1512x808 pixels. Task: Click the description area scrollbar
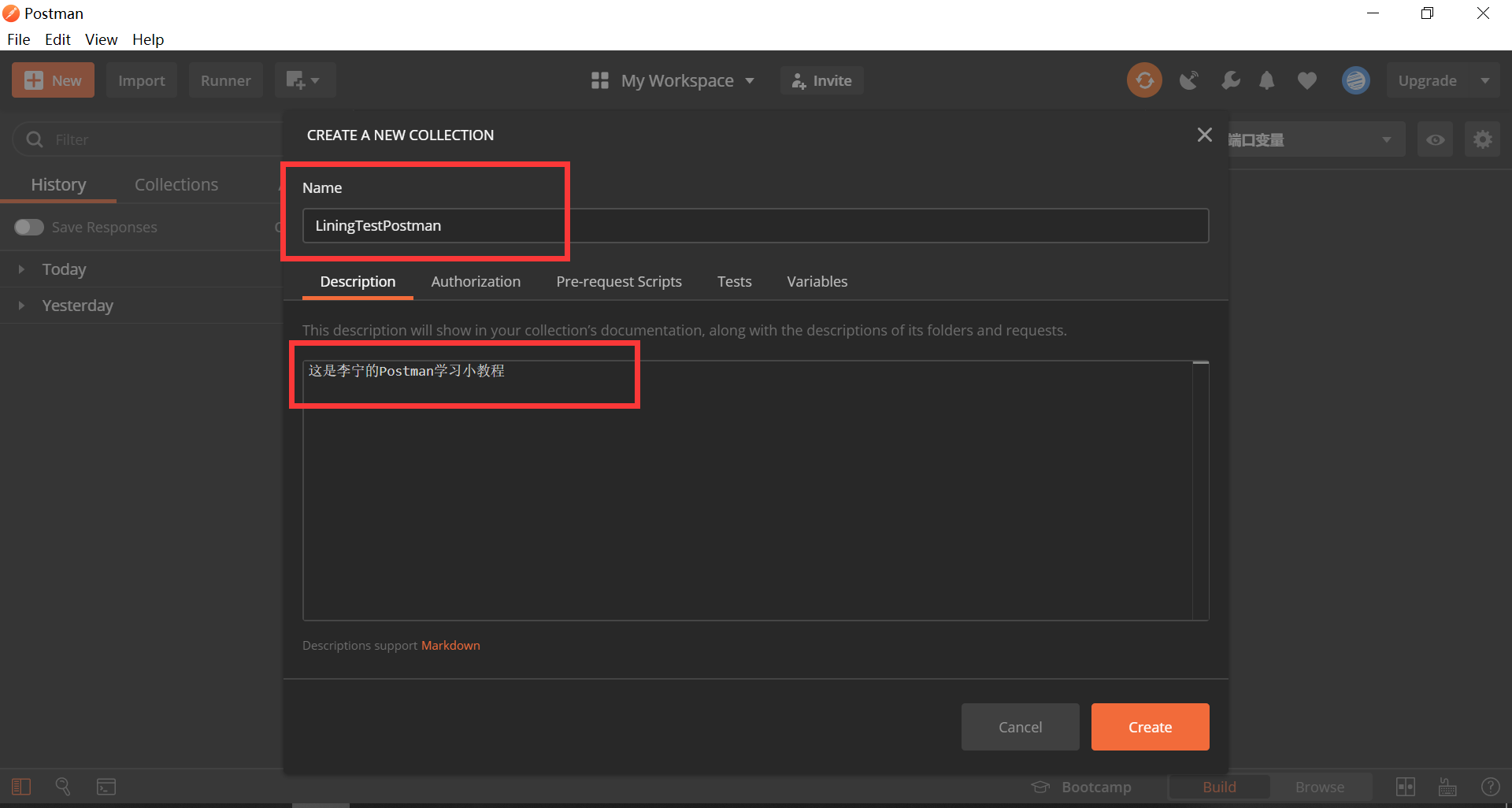point(1200,491)
